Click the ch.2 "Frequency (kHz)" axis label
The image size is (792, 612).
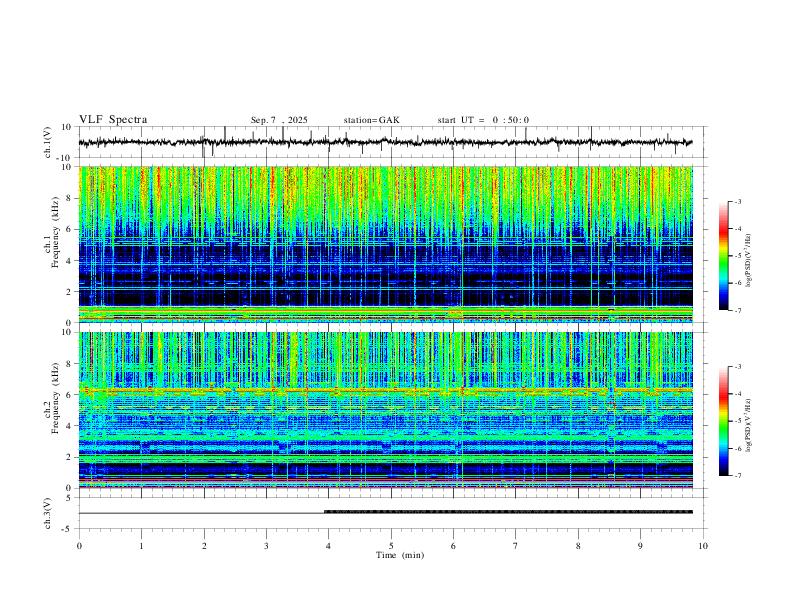(x=55, y=398)
